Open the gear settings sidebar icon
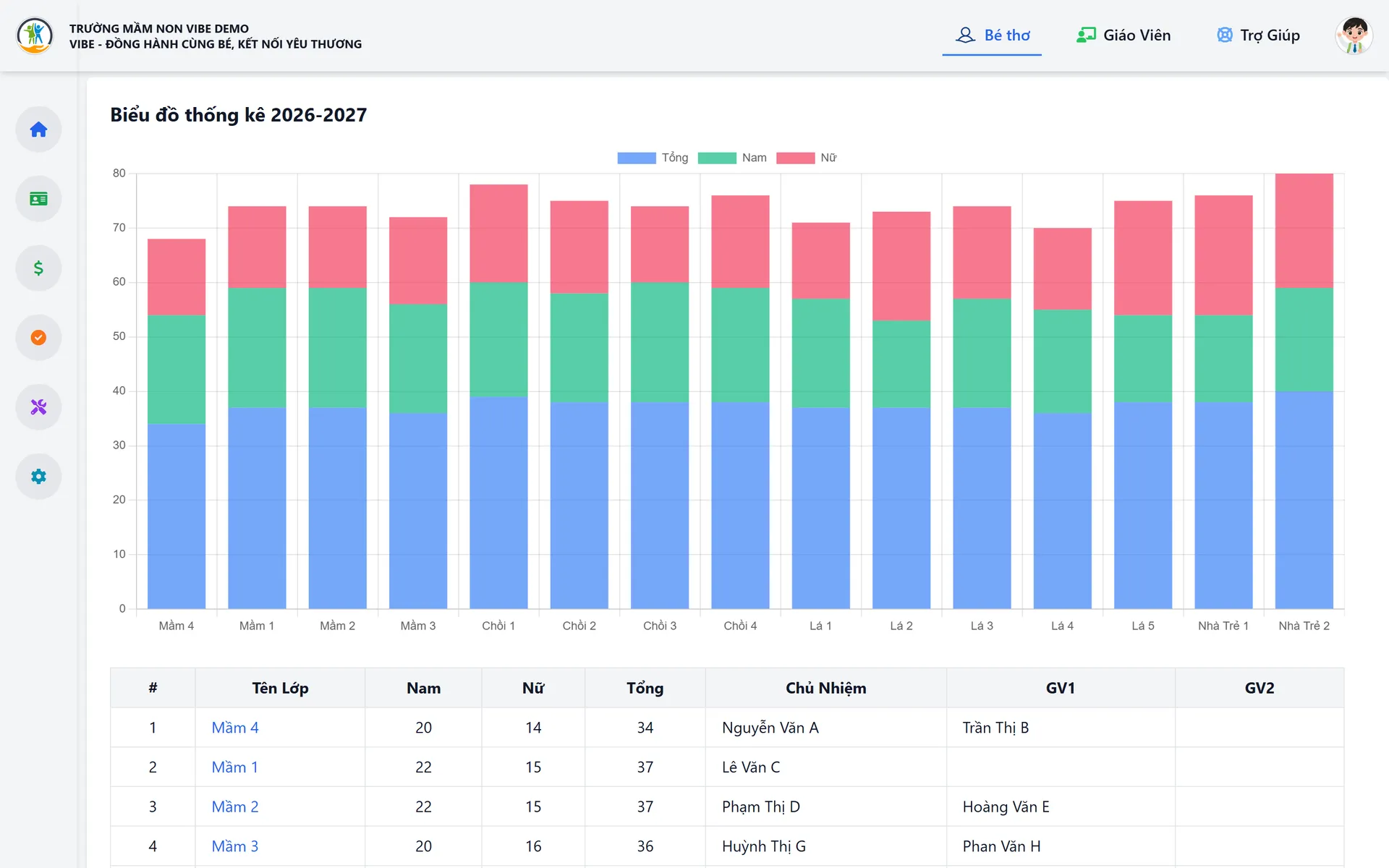The height and width of the screenshot is (868, 1389). [38, 477]
